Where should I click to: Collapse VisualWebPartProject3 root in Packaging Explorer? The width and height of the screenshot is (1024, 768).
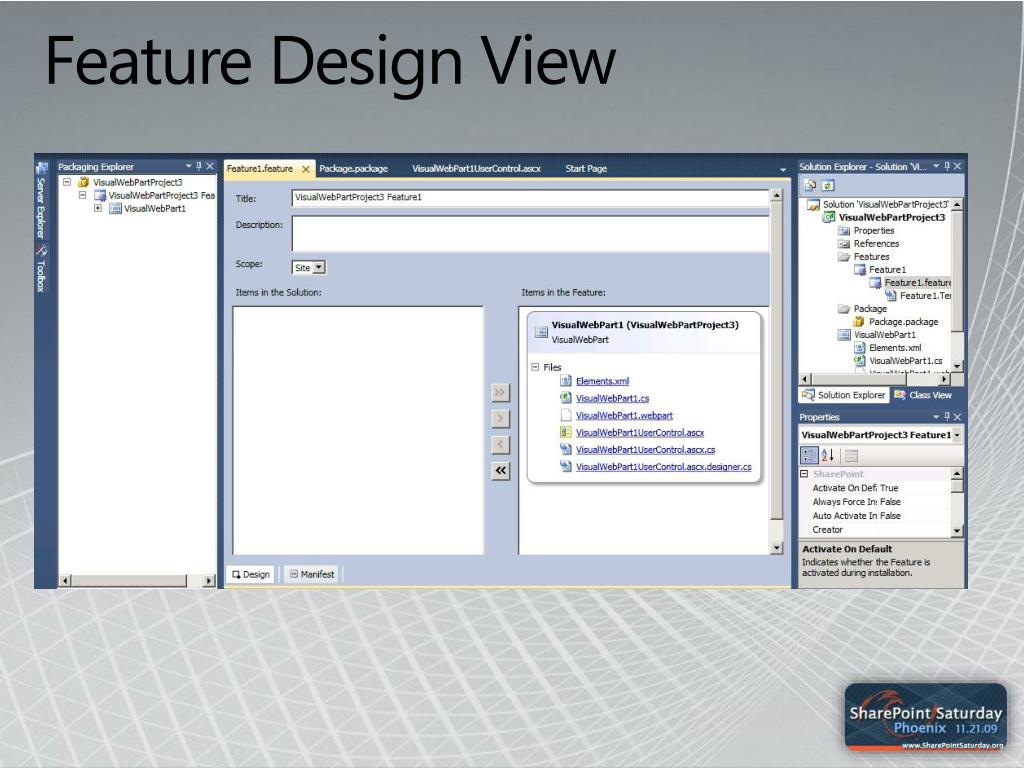pyautogui.click(x=67, y=182)
